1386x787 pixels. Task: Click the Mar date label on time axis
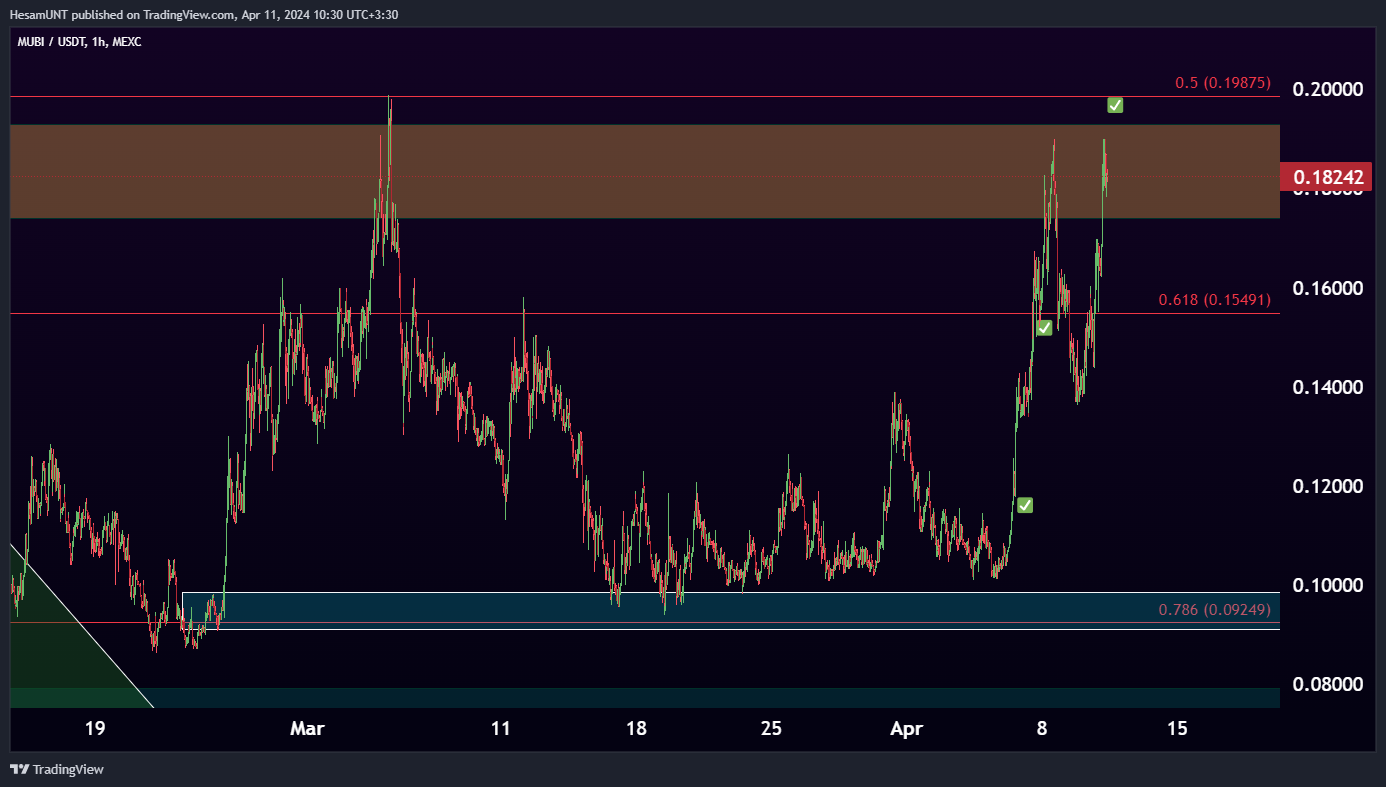coord(307,729)
